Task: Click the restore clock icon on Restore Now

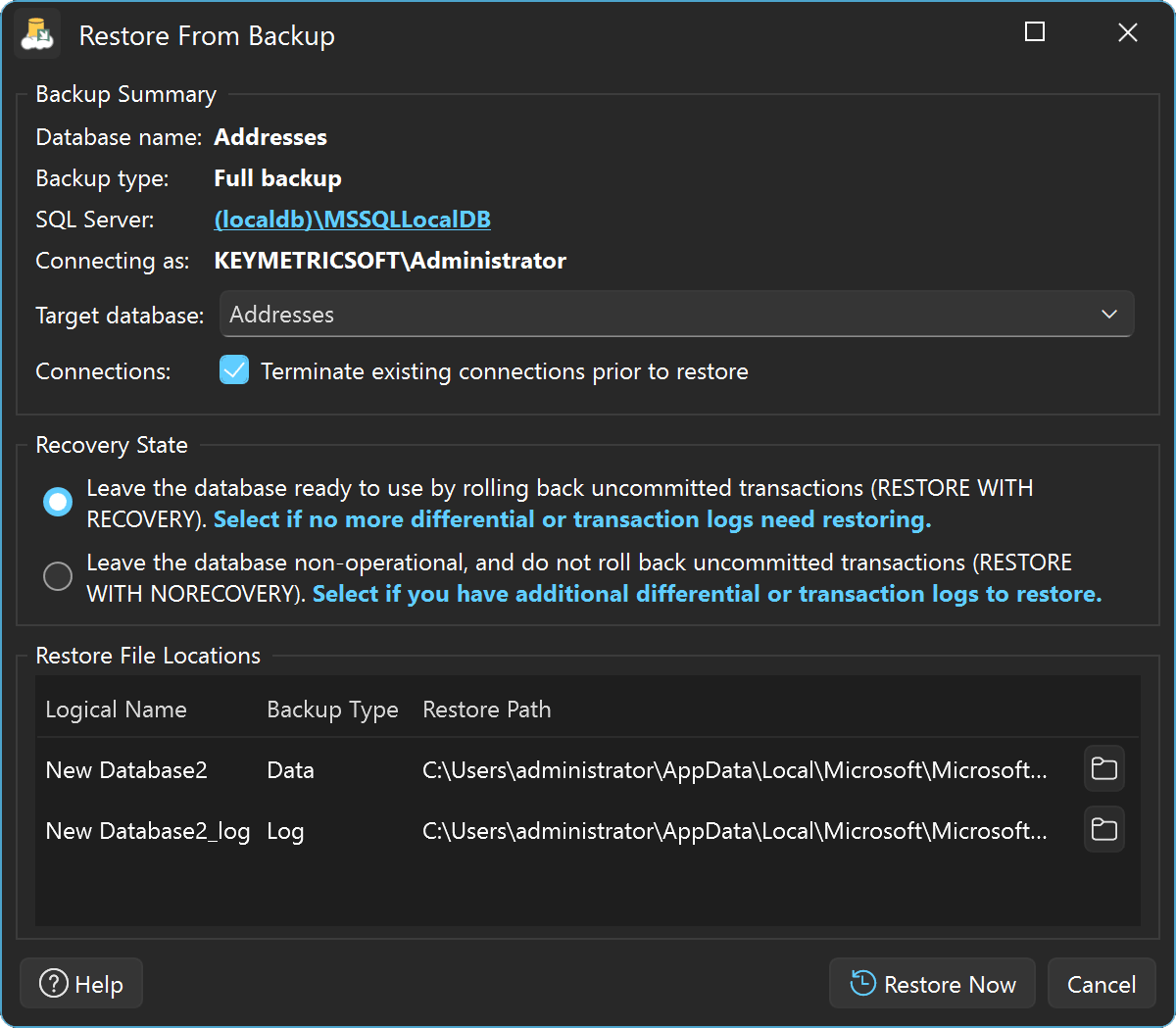Action: pyautogui.click(x=861, y=983)
